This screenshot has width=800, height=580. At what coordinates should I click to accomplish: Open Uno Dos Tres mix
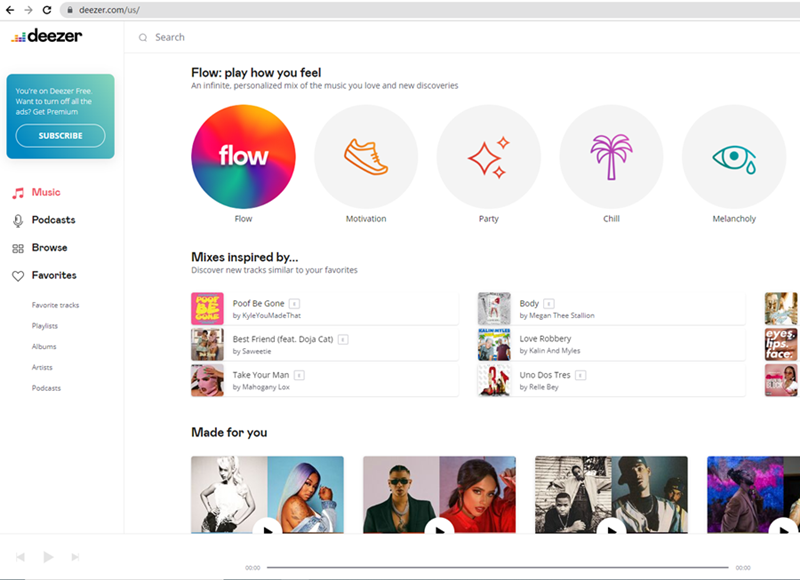(x=611, y=380)
